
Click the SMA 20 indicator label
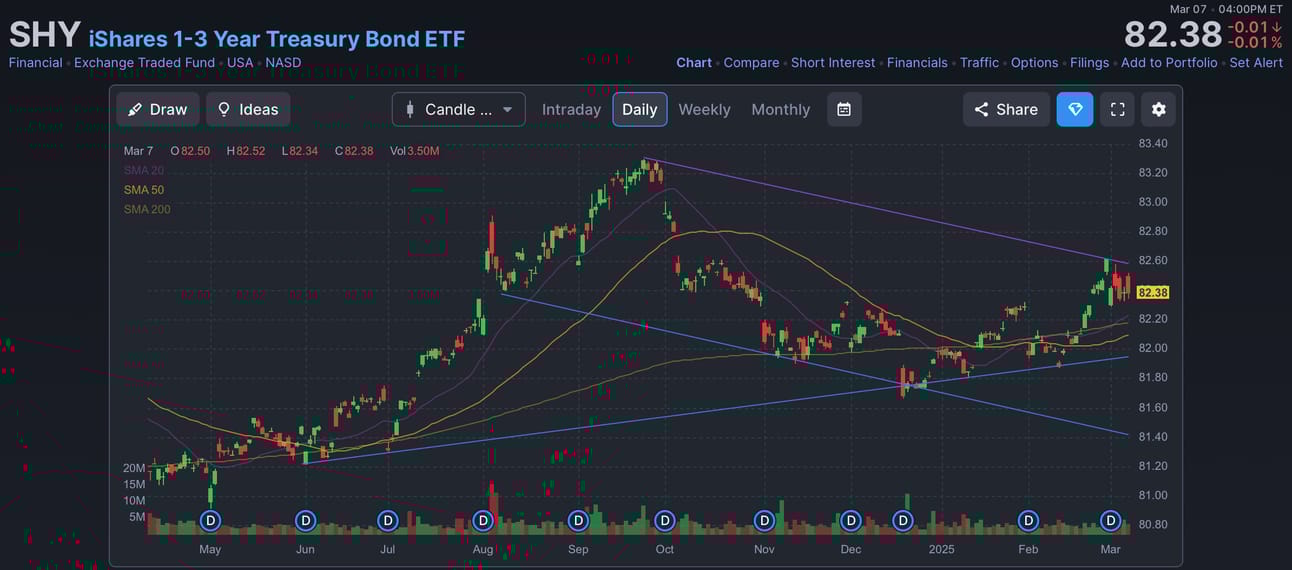click(144, 170)
